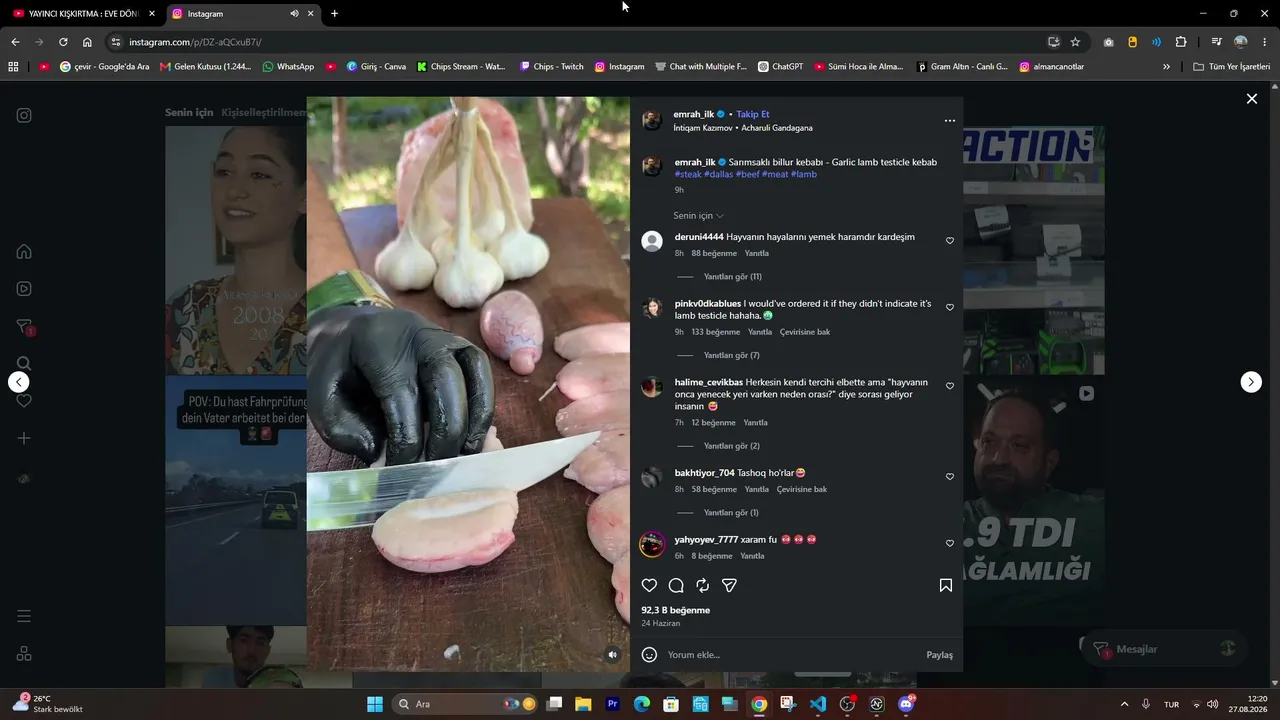Like deruni4444's comment
Screen dimensions: 1280x720
[x=950, y=241]
